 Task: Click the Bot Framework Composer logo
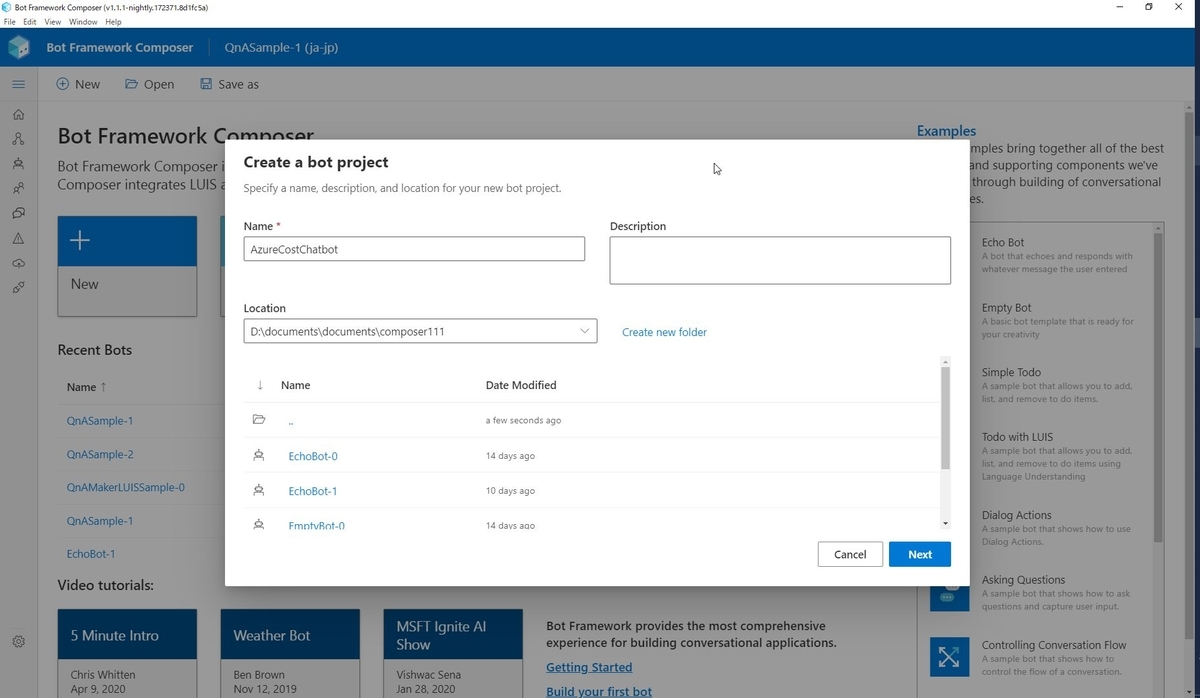coord(19,47)
